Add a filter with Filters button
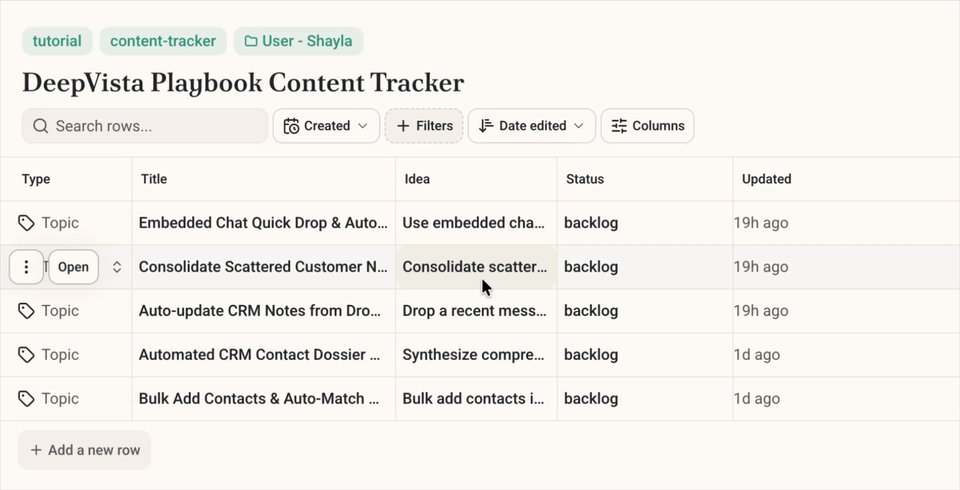960x490 pixels. pos(424,126)
